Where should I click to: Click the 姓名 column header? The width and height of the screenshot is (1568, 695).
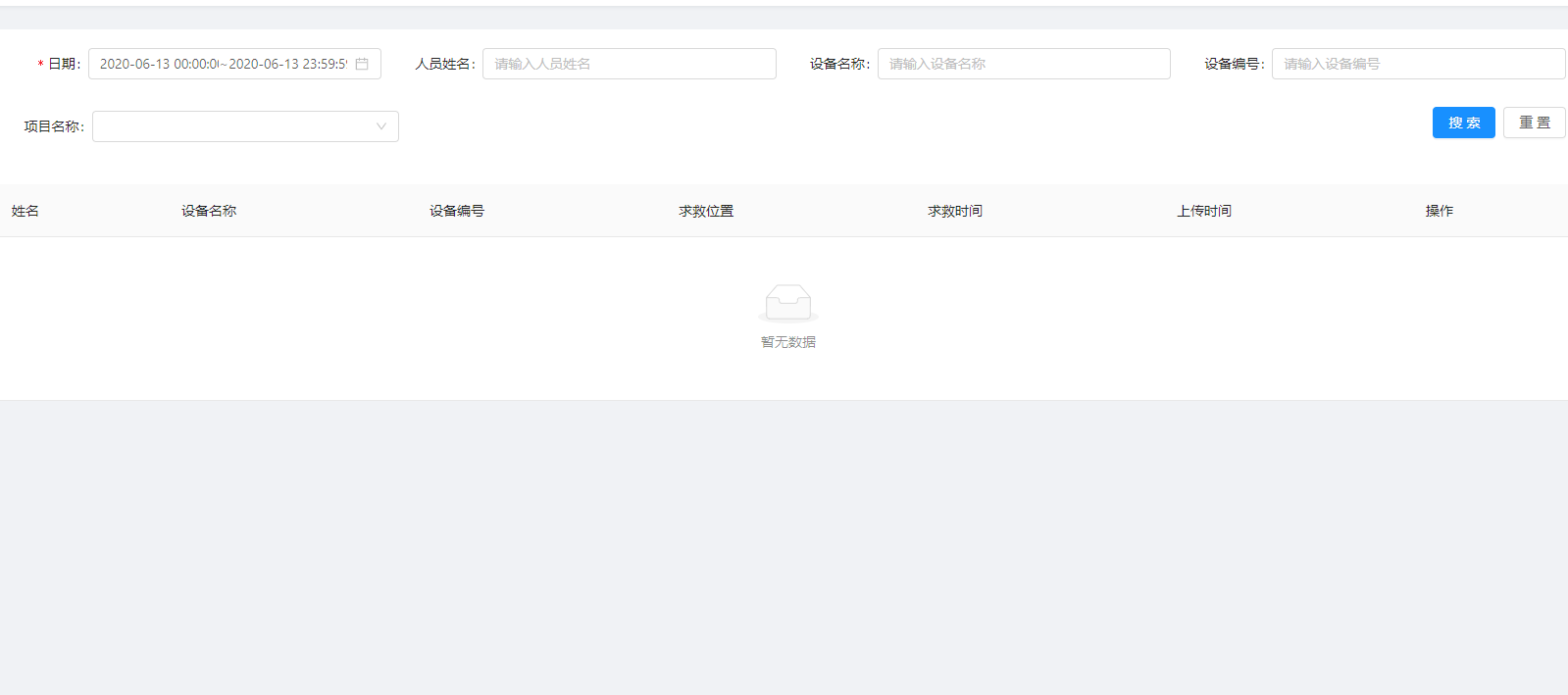(25, 211)
